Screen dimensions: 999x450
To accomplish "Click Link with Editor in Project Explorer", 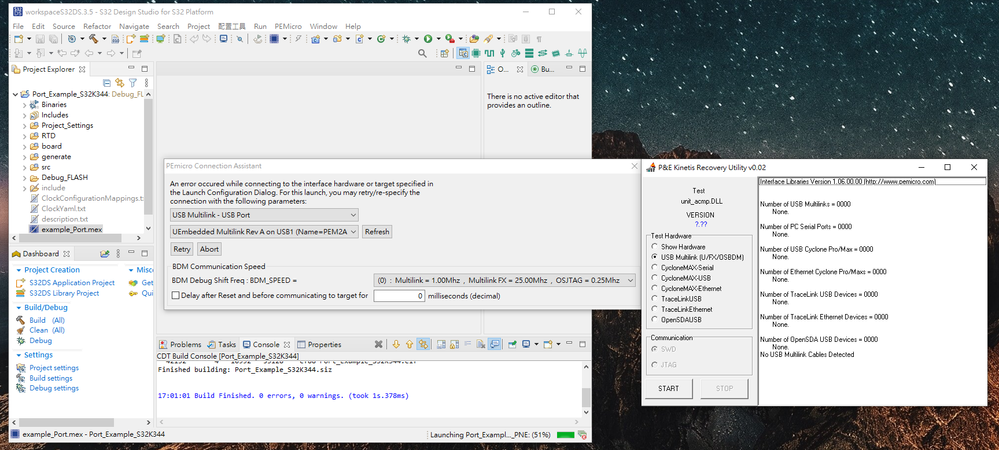I will point(119,83).
